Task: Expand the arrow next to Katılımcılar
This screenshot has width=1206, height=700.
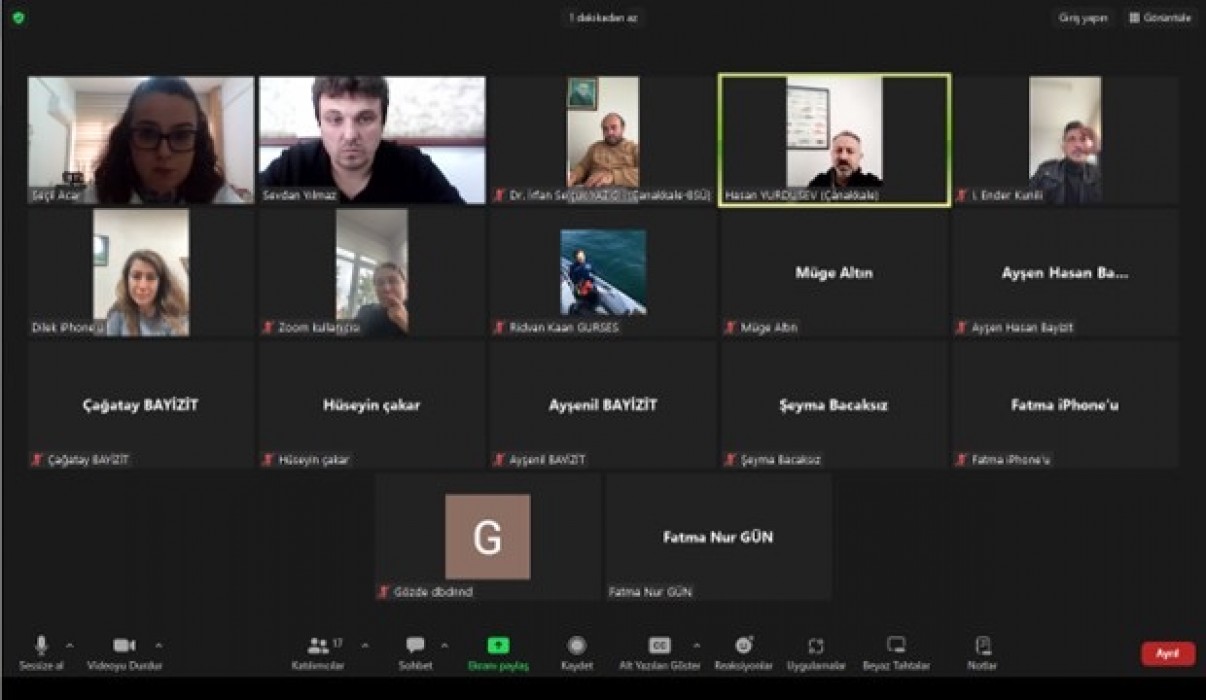Action: 364,645
